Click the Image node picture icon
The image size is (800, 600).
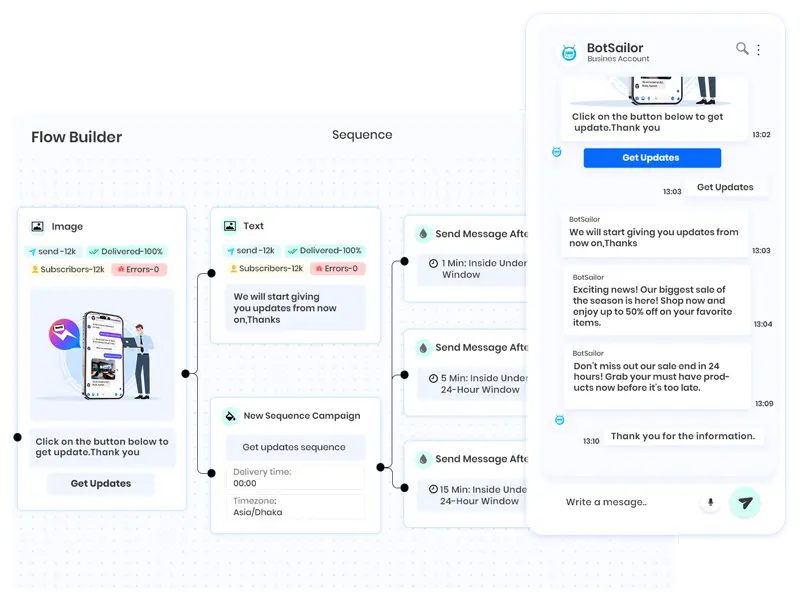(x=37, y=227)
